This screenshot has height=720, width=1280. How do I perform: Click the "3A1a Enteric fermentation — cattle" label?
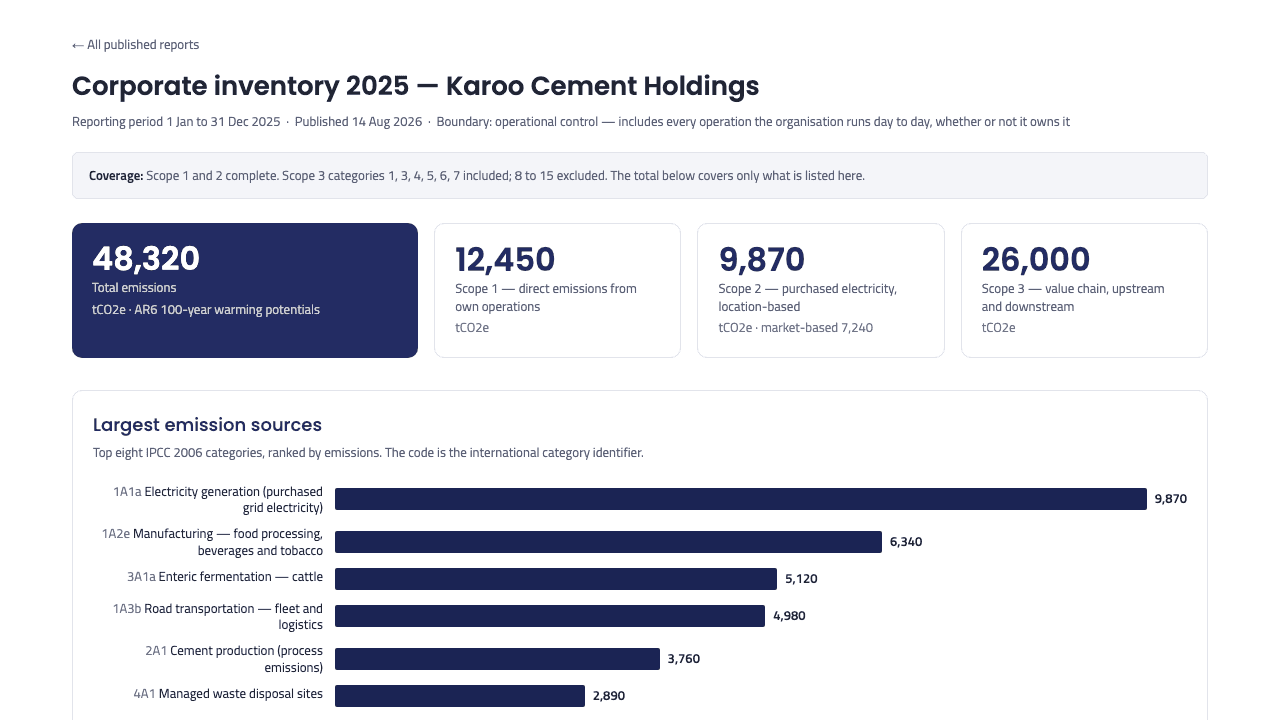click(225, 577)
